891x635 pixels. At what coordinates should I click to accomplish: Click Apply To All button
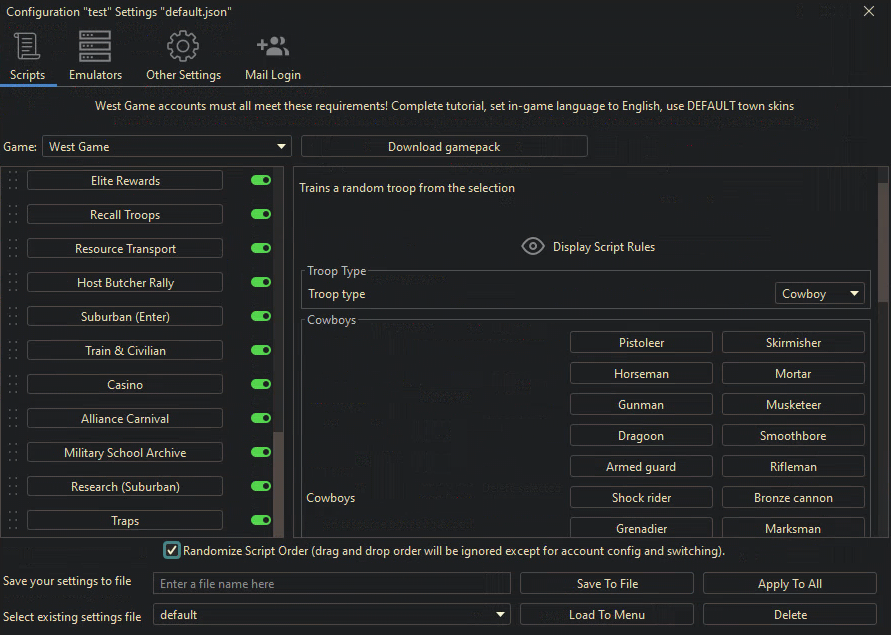(x=790, y=584)
